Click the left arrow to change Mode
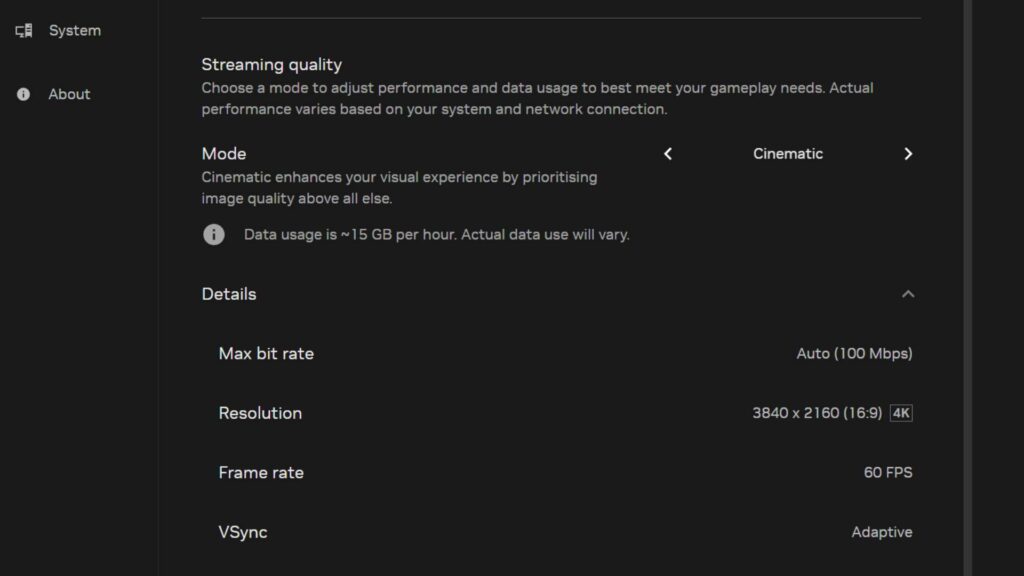Screen dimensions: 1024x576 [668, 153]
